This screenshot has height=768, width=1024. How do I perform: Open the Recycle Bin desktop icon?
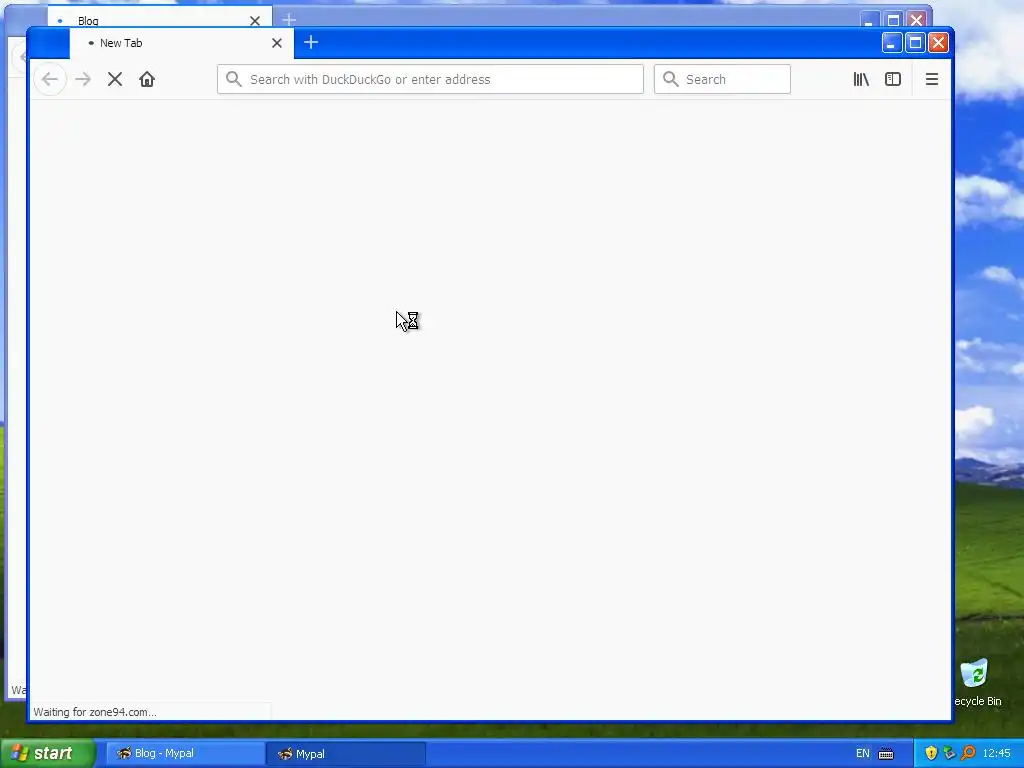(x=977, y=682)
